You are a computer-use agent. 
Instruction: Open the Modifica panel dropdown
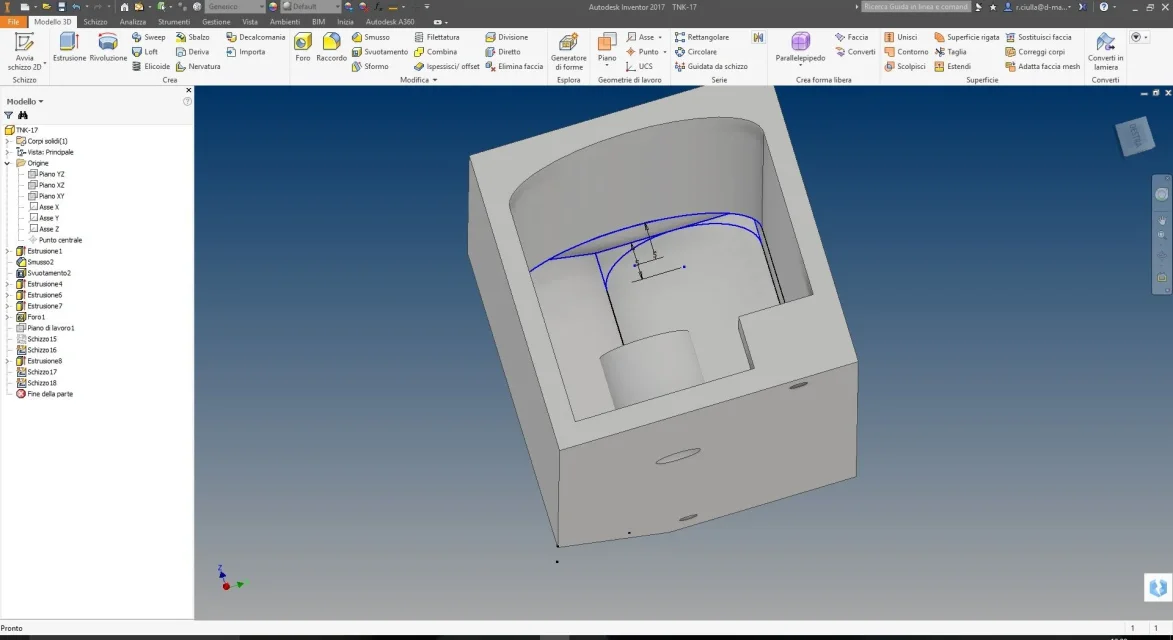[x=418, y=80]
